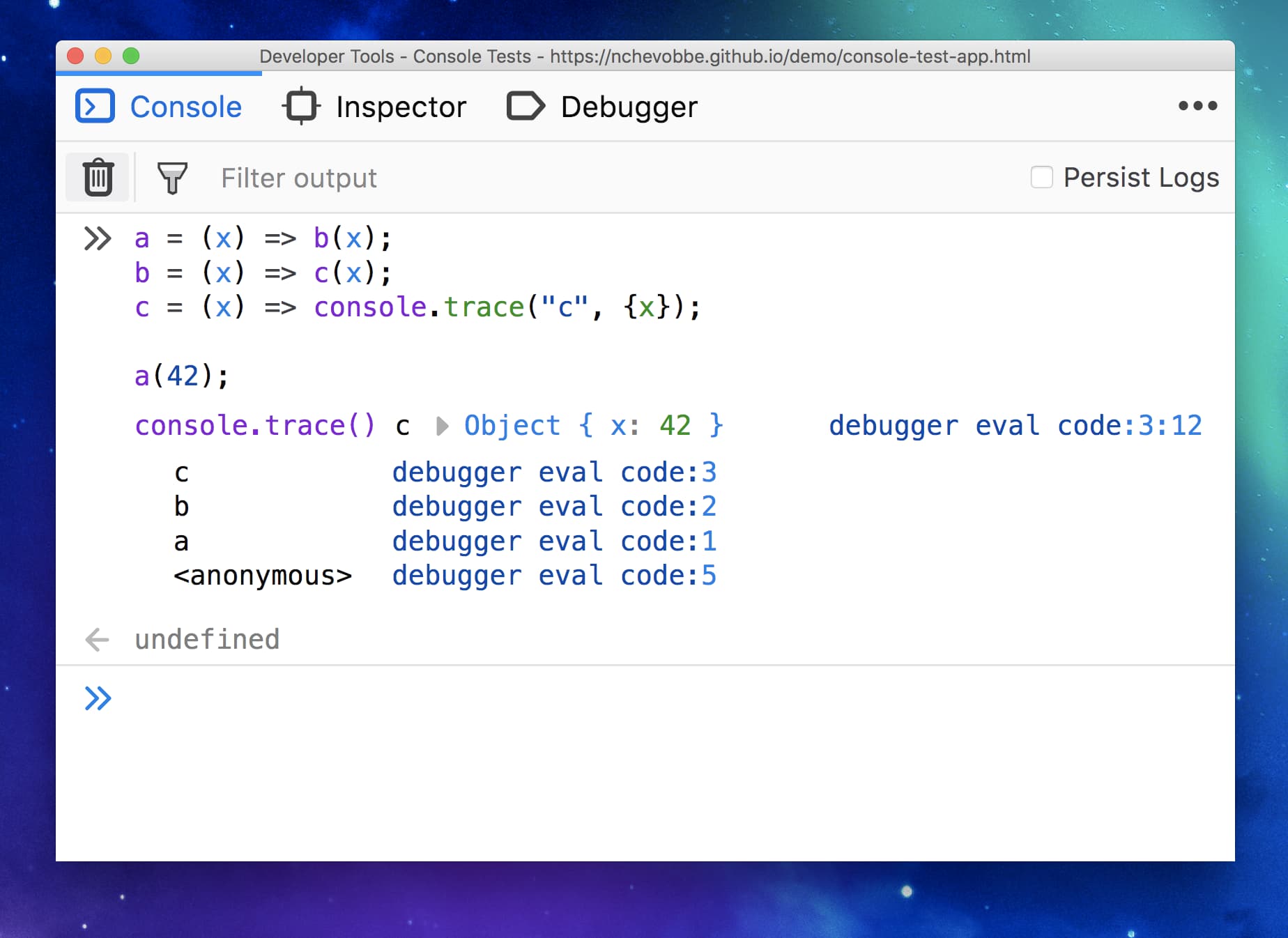The image size is (1288, 938).
Task: Click the Debugger tab icon
Action: coord(526,106)
